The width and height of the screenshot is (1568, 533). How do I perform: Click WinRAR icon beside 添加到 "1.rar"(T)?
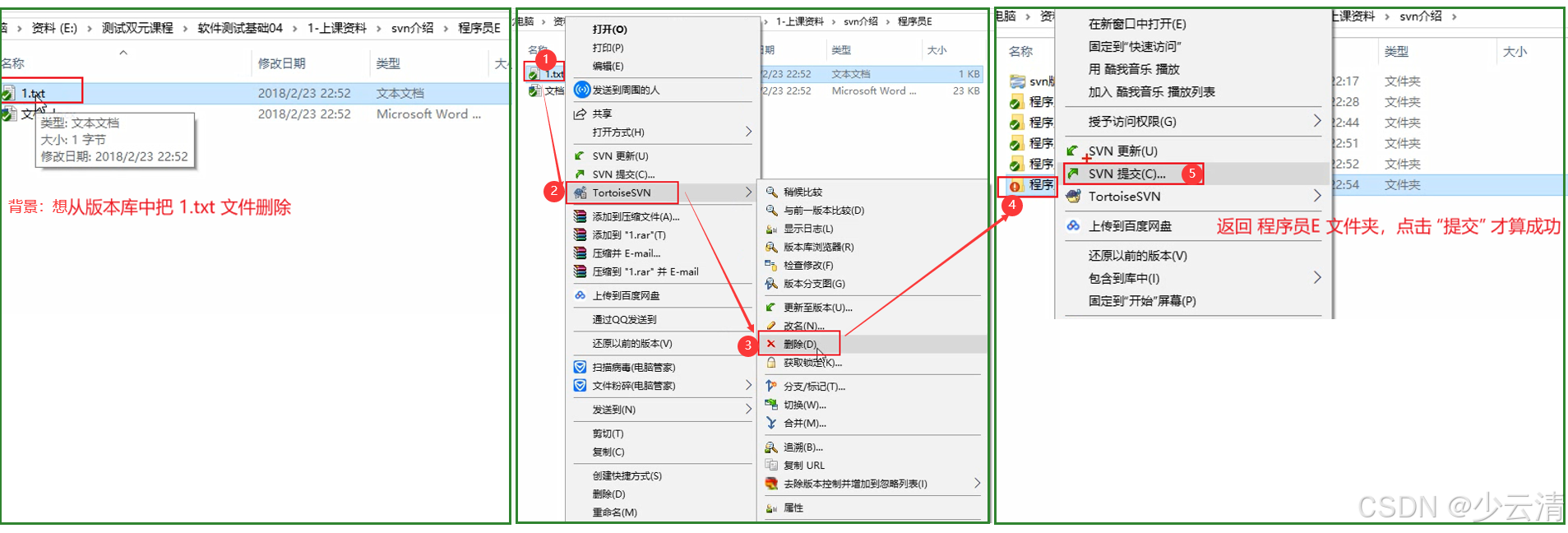(x=580, y=234)
